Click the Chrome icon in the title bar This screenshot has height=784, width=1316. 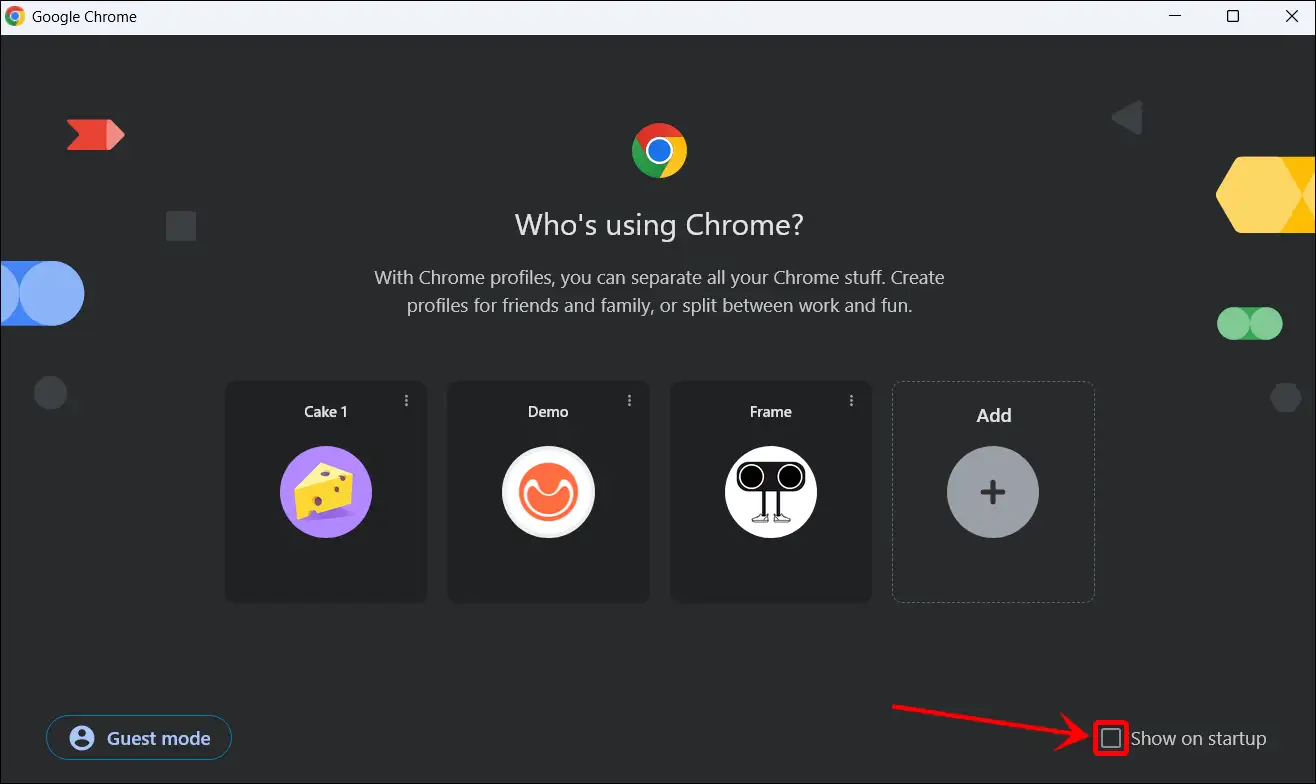pos(15,17)
